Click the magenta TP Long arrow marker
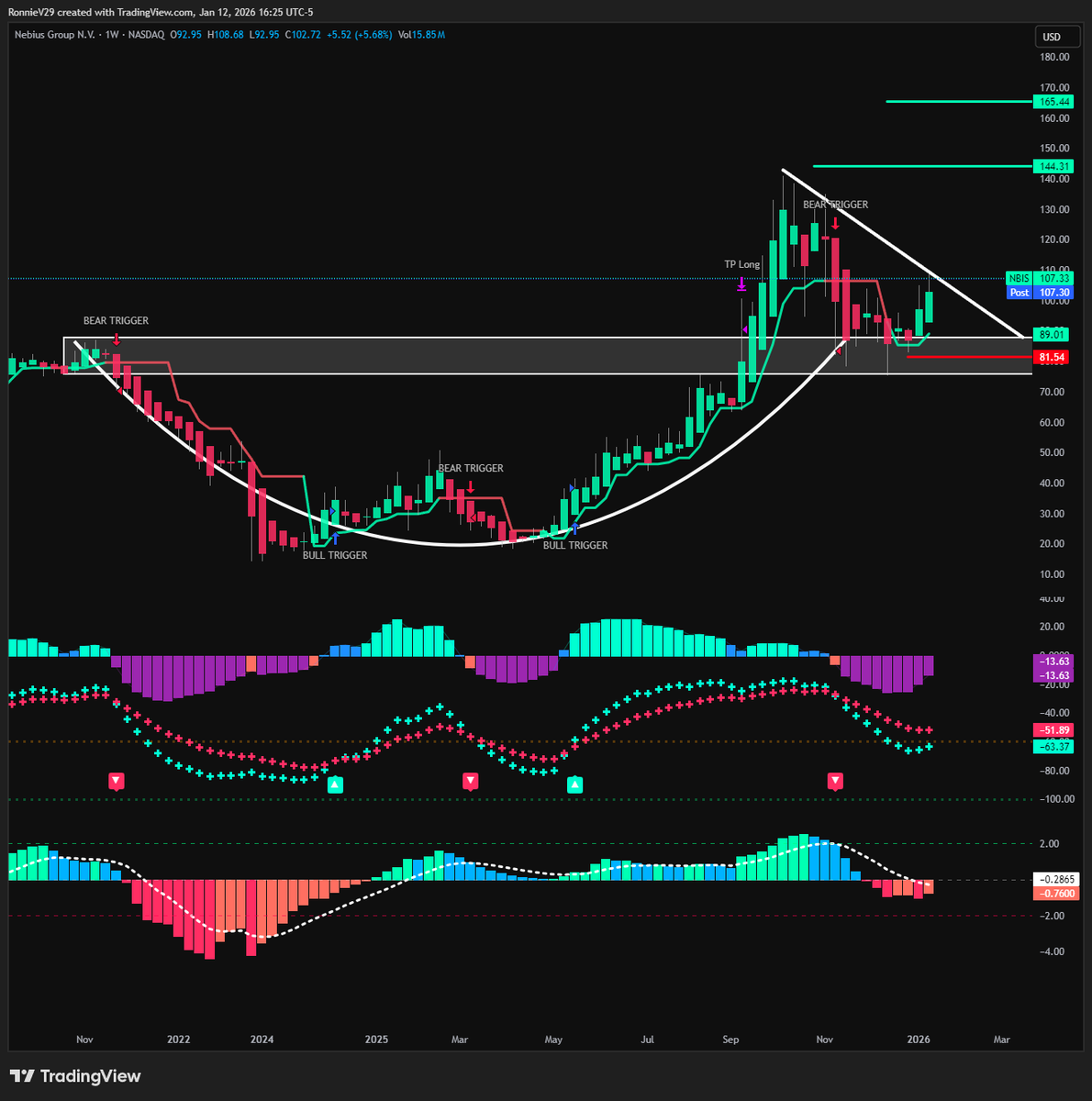This screenshot has width=1092, height=1101. click(x=741, y=284)
